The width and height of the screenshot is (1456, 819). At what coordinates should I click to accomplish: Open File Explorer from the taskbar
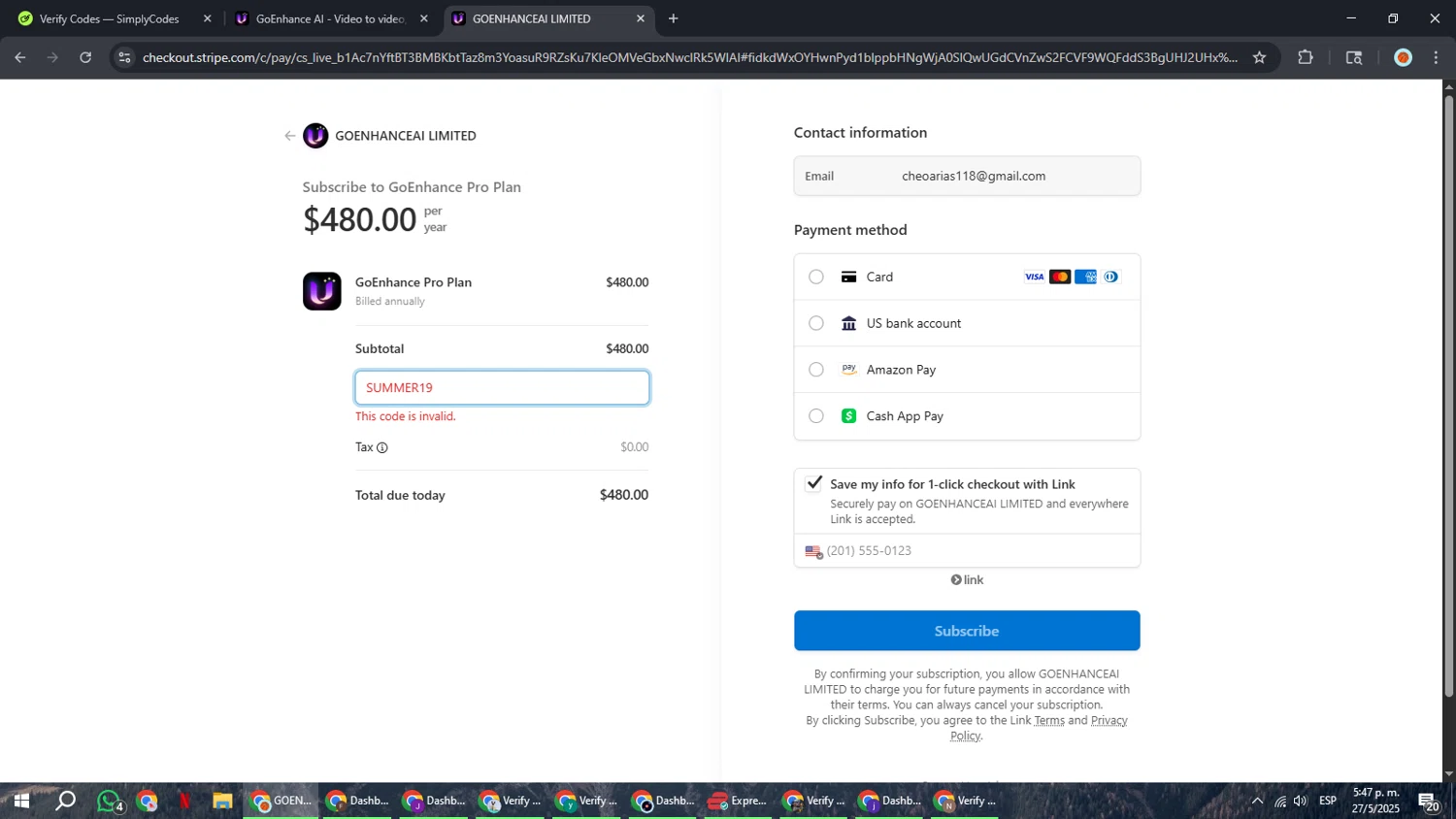tap(222, 801)
